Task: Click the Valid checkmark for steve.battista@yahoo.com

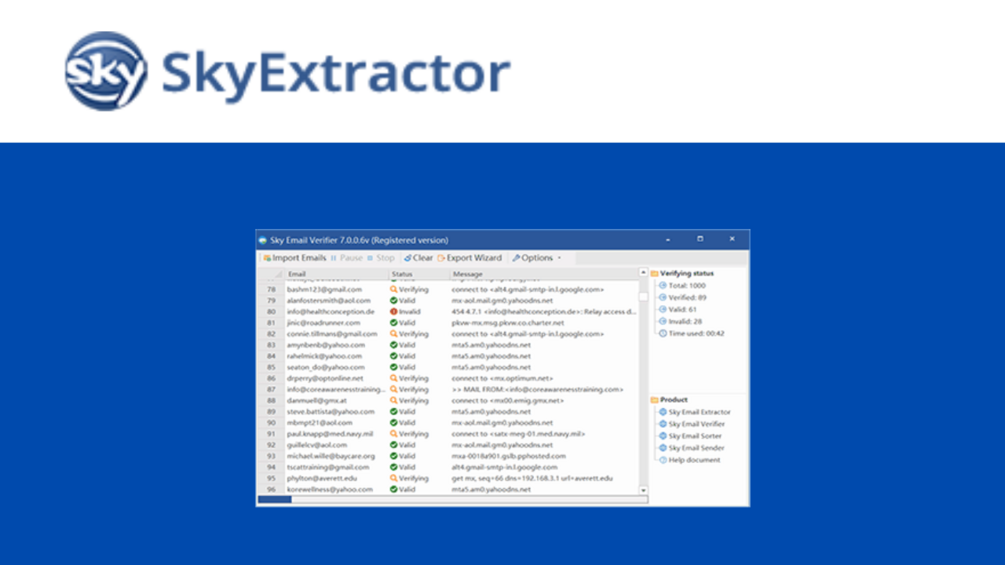Action: point(394,412)
